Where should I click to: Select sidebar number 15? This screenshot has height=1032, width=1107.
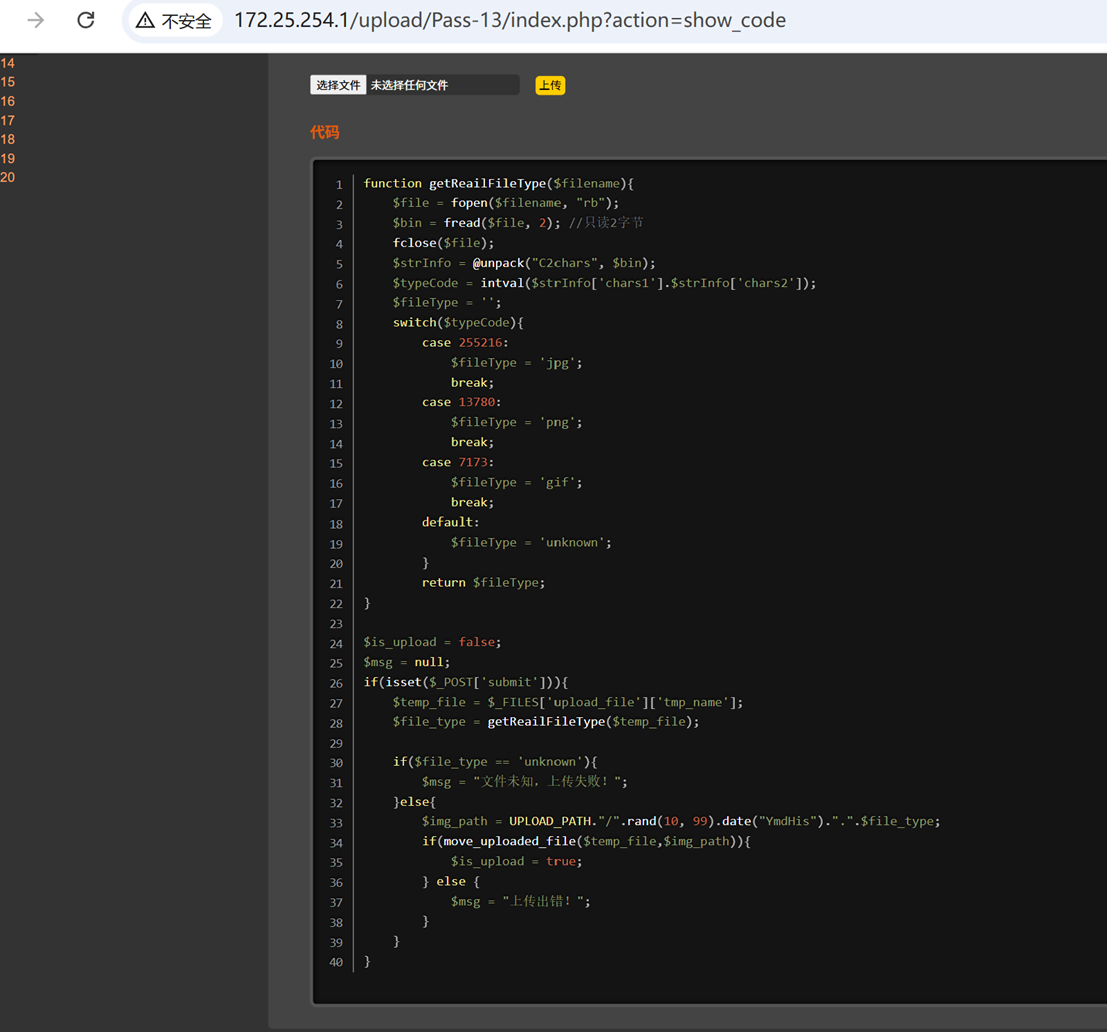pos(8,82)
